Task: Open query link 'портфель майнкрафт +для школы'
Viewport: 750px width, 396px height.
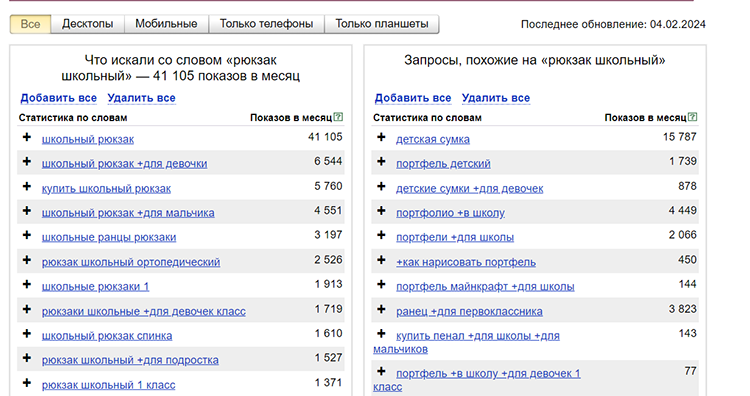Action: [x=485, y=286]
